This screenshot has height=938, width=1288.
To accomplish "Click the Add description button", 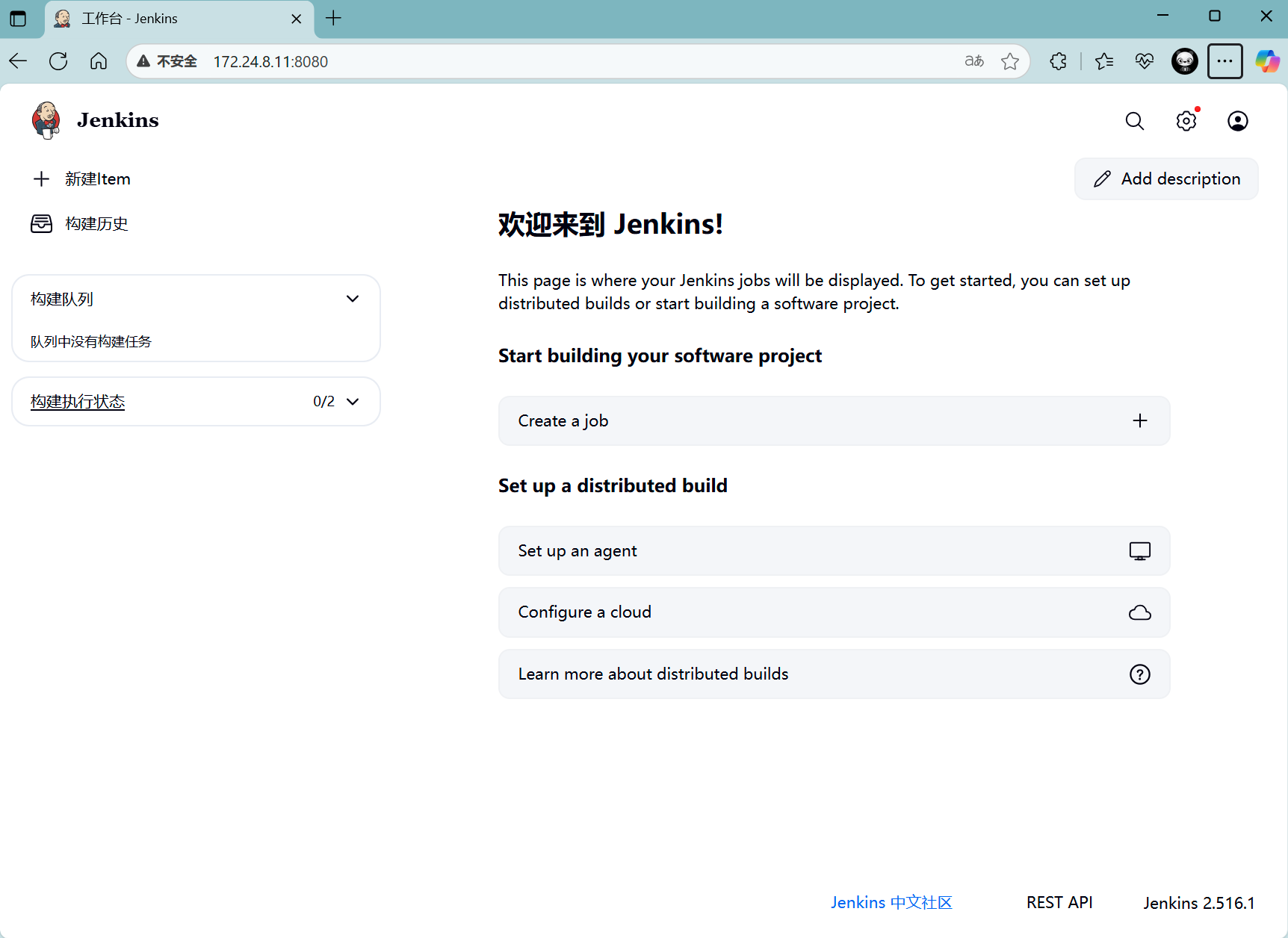I will (1166, 179).
